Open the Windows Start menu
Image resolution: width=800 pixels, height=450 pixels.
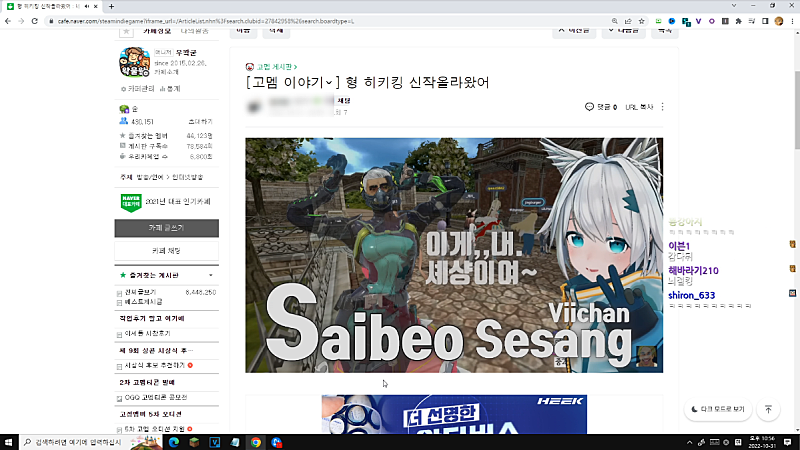(8, 442)
